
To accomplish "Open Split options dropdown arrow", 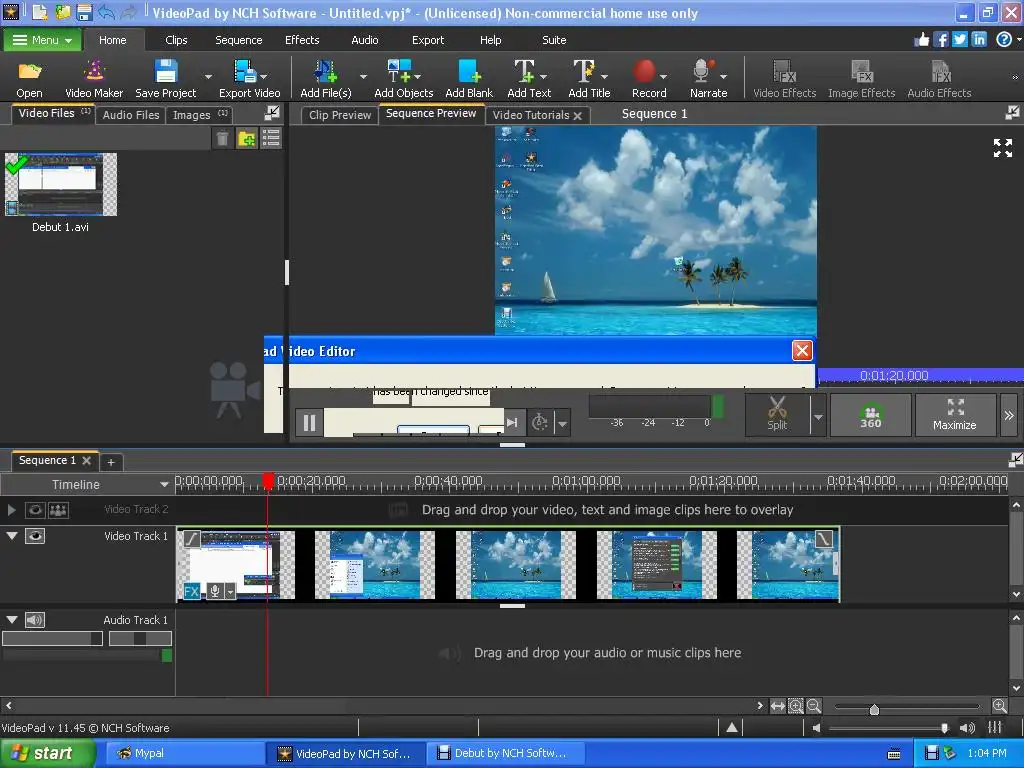I will (818, 415).
